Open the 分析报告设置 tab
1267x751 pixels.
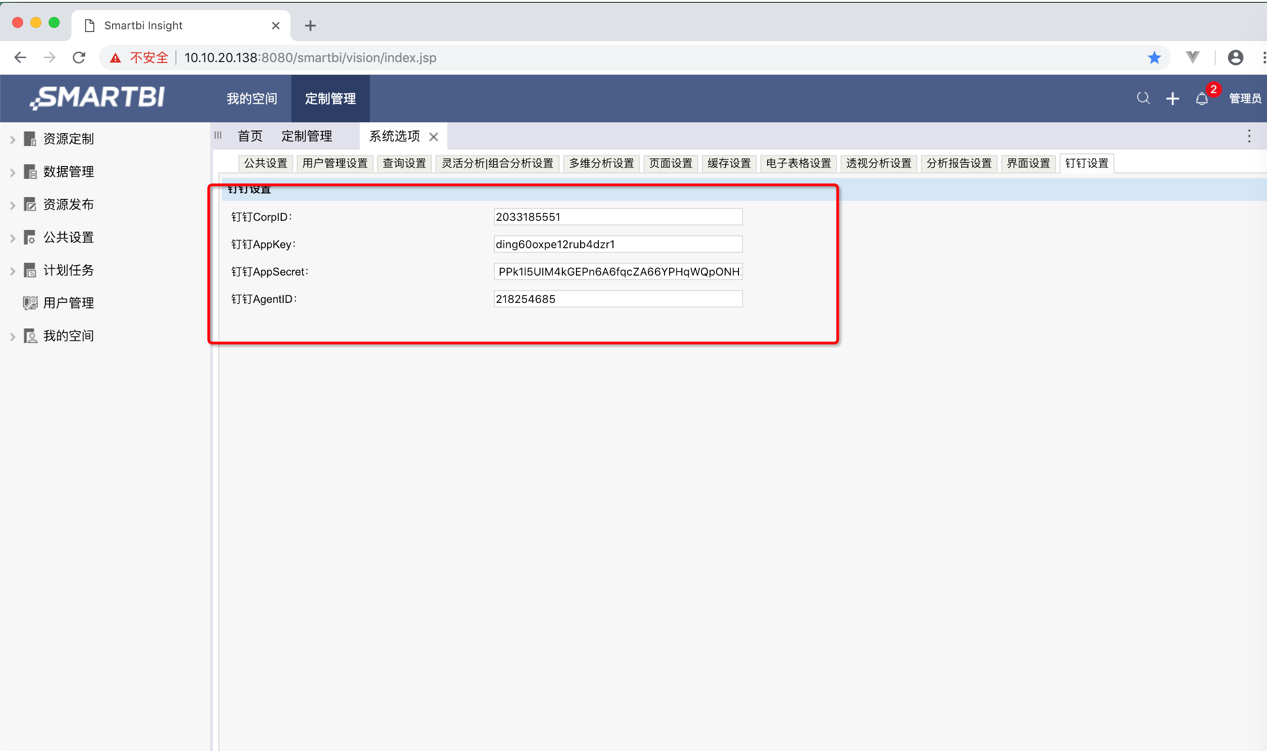[x=958, y=163]
